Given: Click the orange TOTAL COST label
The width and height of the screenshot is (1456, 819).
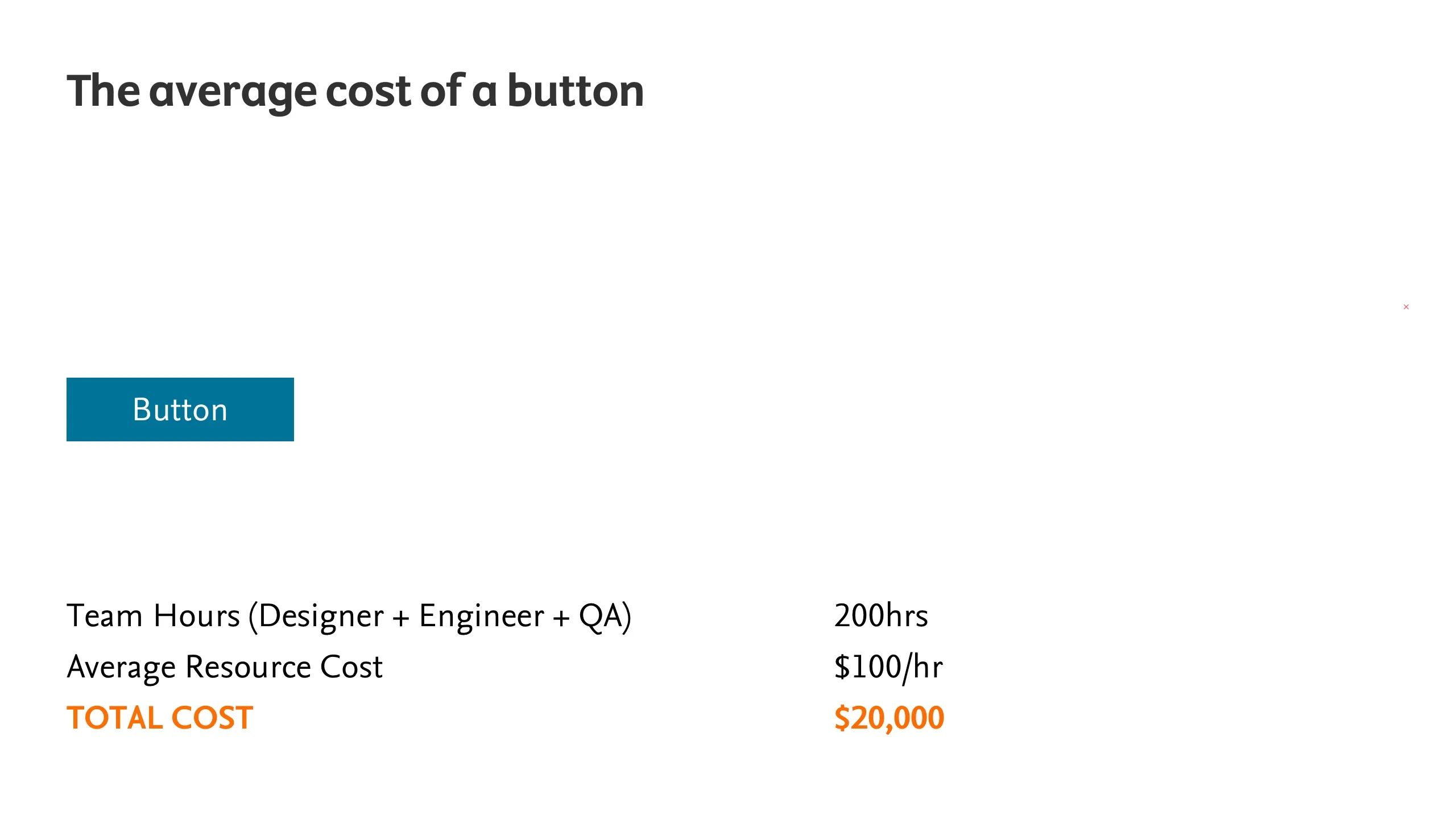Looking at the screenshot, I should coord(160,718).
